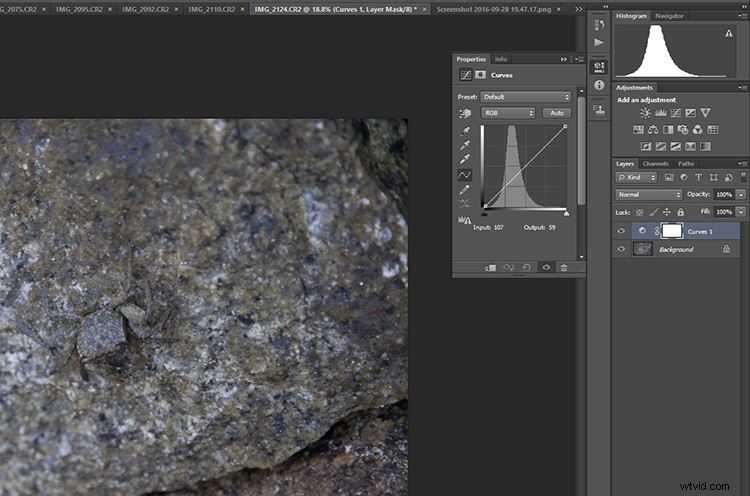Hide the Background layer

pos(621,249)
